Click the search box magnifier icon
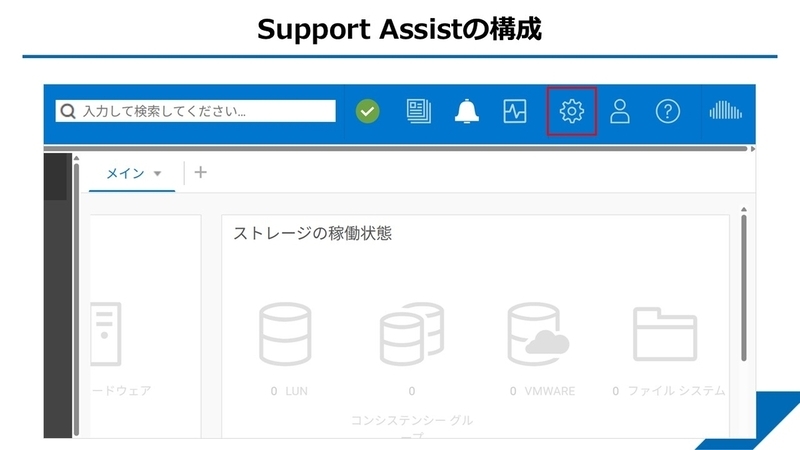The width and height of the screenshot is (800, 450). pos(67,111)
